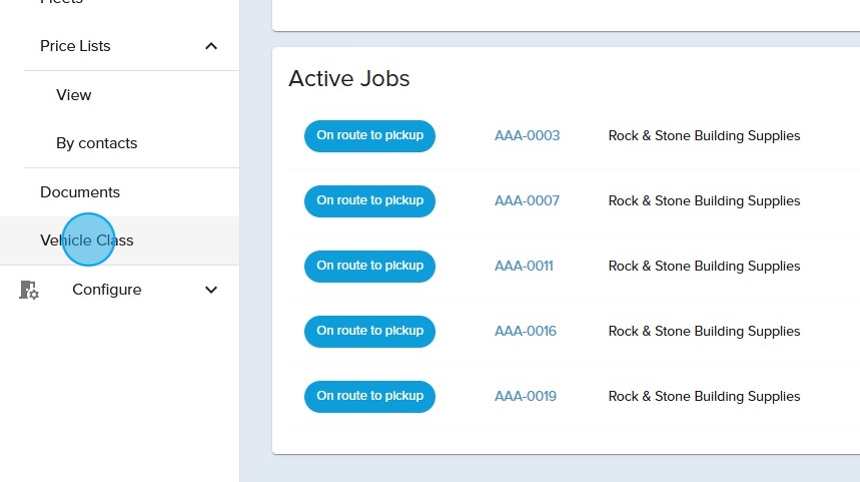Open job link AAA-0016

[x=525, y=331]
